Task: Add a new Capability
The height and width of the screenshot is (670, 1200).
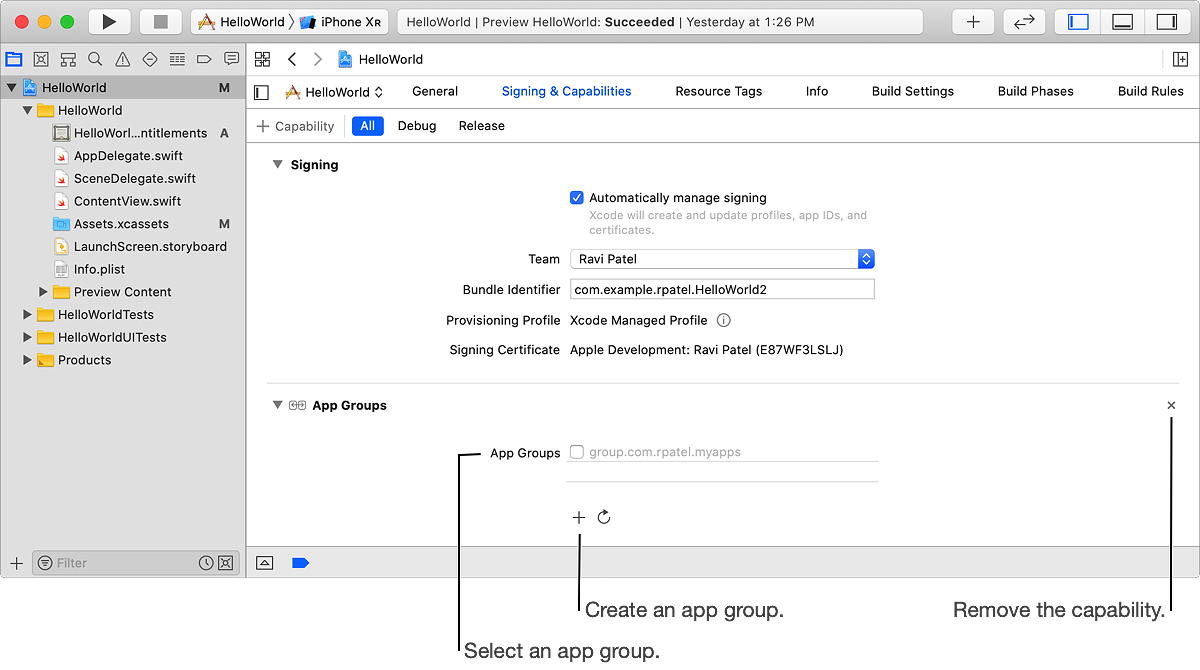Action: click(296, 126)
